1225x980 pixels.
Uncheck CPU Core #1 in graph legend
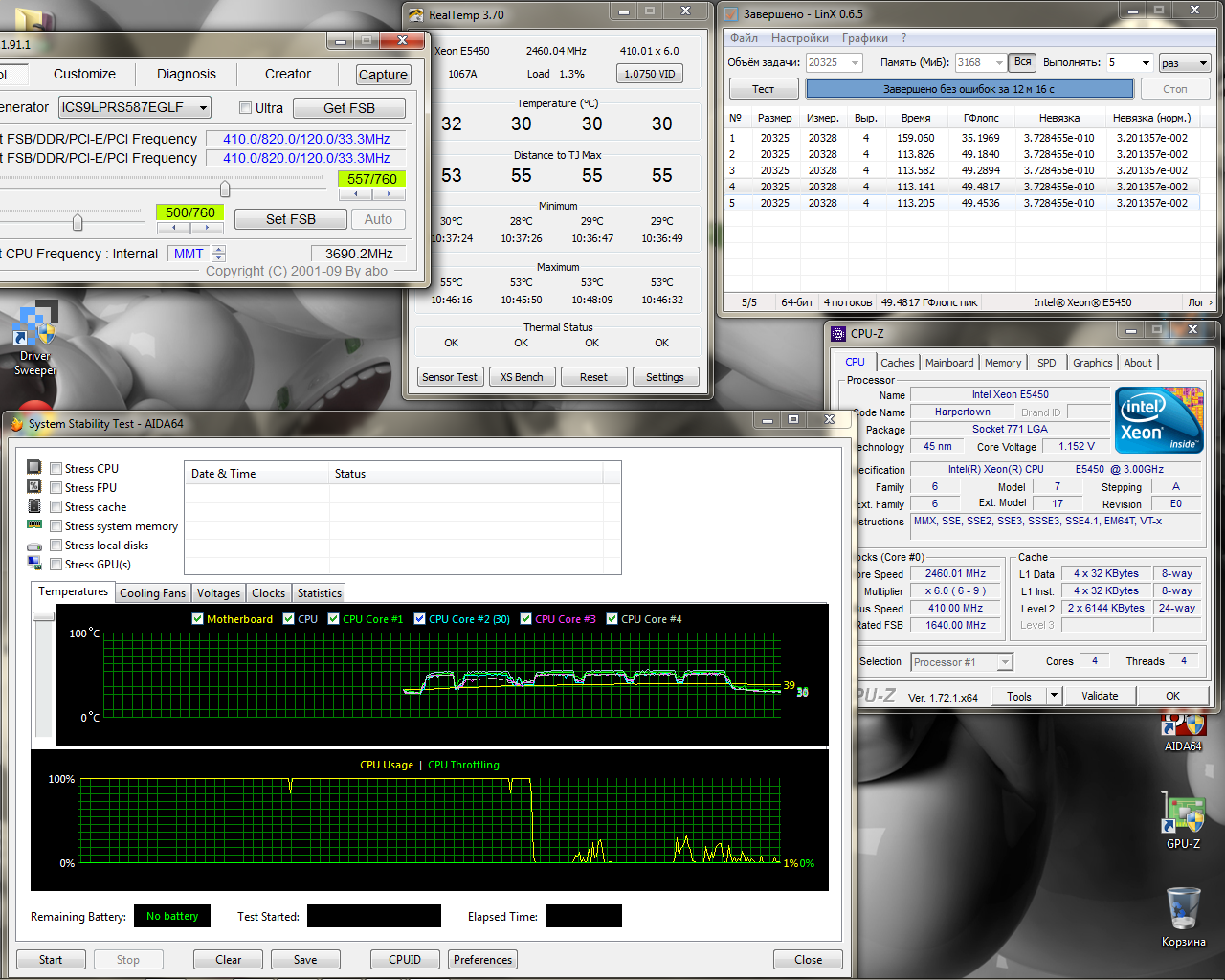coord(333,619)
